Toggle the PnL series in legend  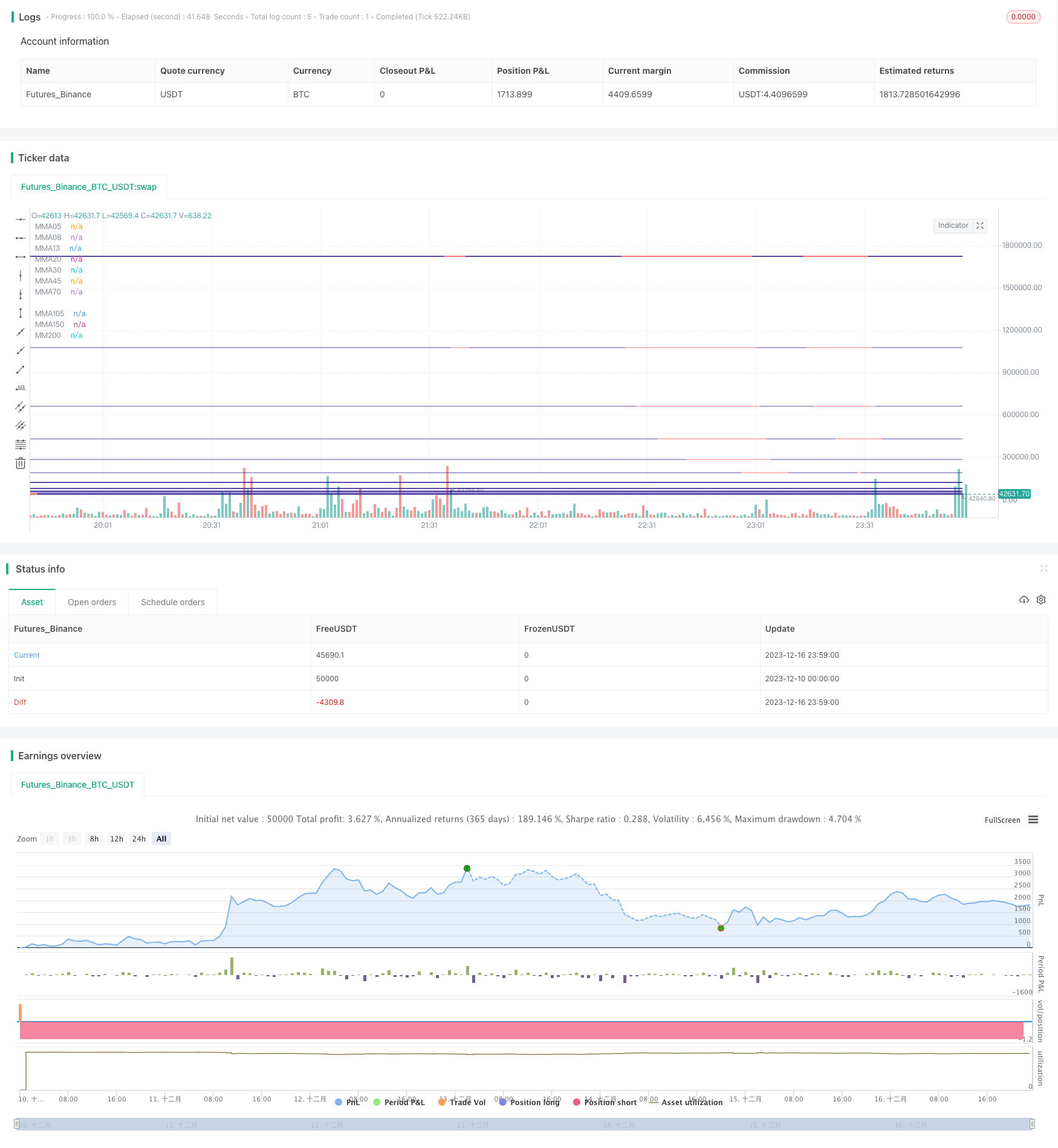pos(348,1102)
